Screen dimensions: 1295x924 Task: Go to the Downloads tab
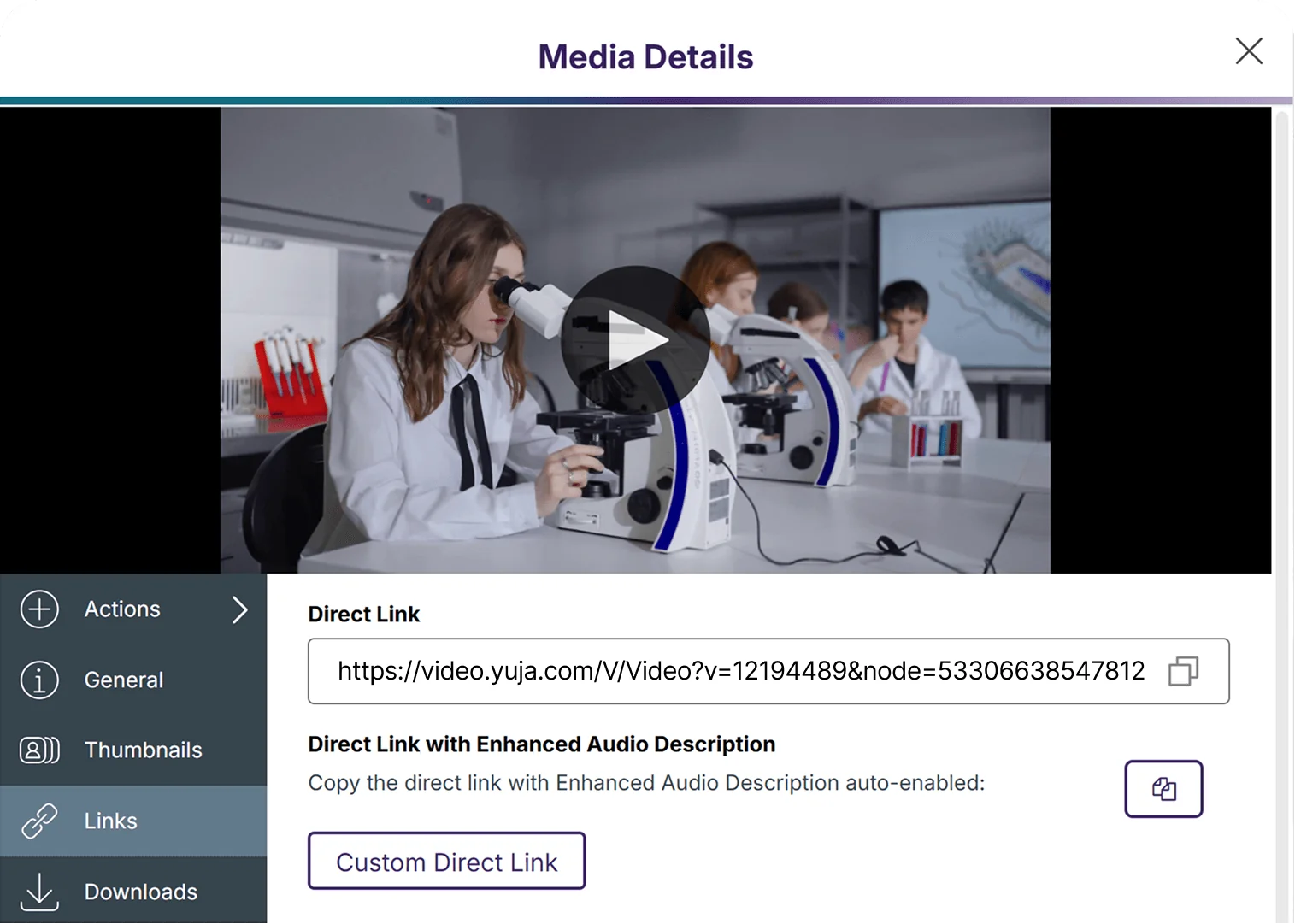(x=141, y=892)
